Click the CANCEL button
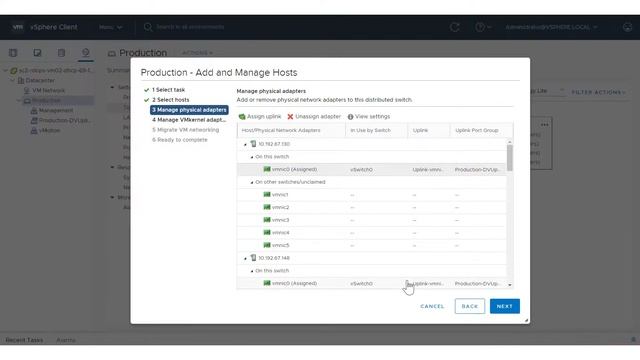Viewport: 640px width, 360px height. coord(432,306)
